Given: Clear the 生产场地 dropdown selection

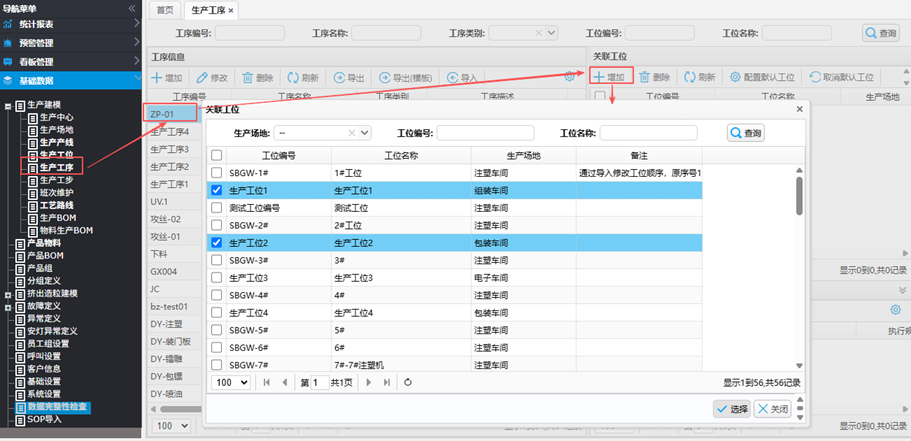Looking at the screenshot, I should click(352, 133).
